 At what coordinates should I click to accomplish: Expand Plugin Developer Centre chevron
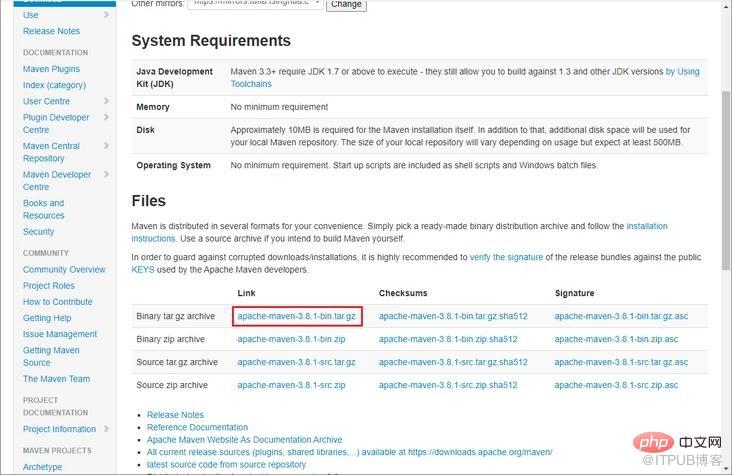click(106, 117)
